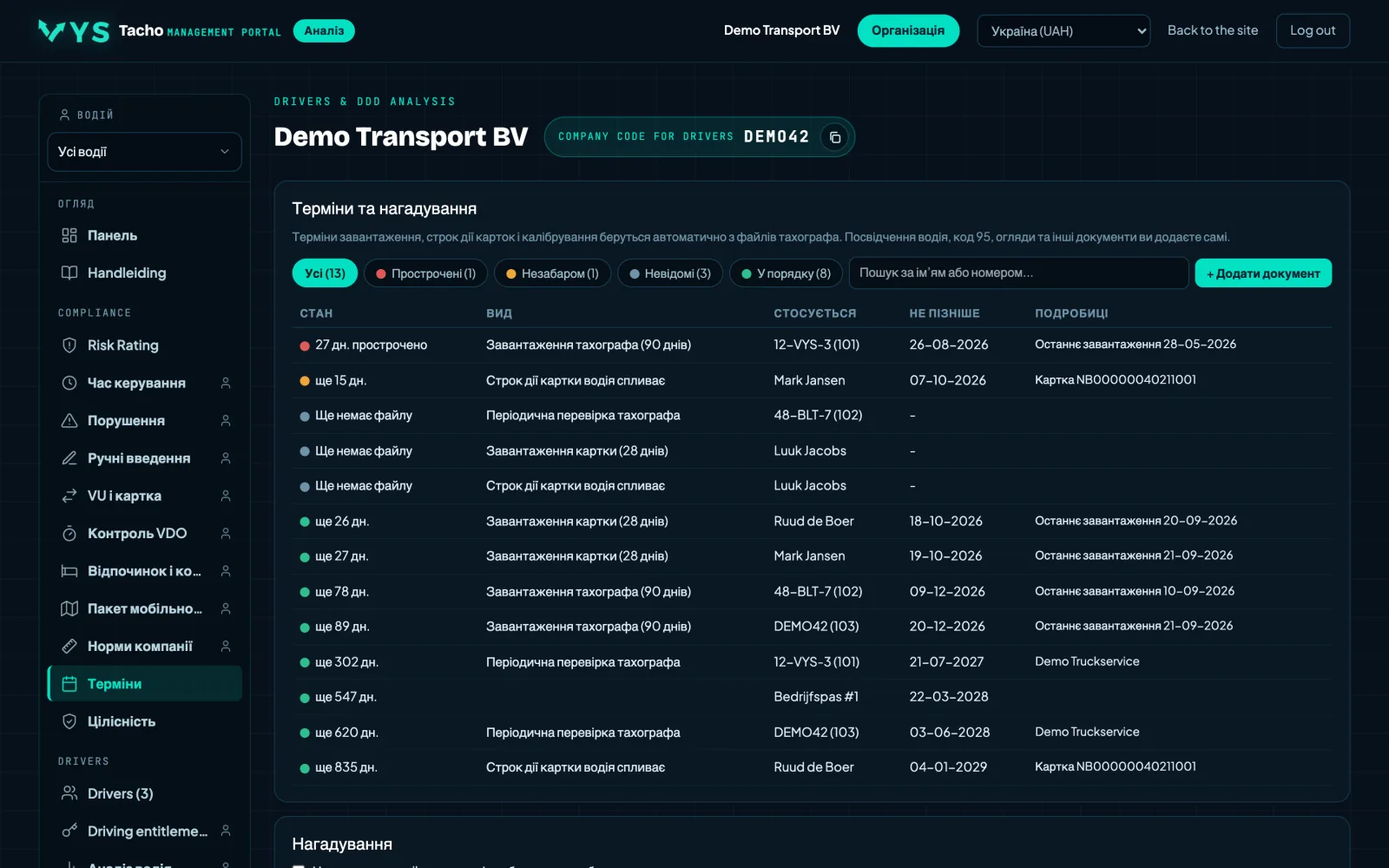
Task: Open the Risk Rating shield icon
Action: (x=69, y=345)
